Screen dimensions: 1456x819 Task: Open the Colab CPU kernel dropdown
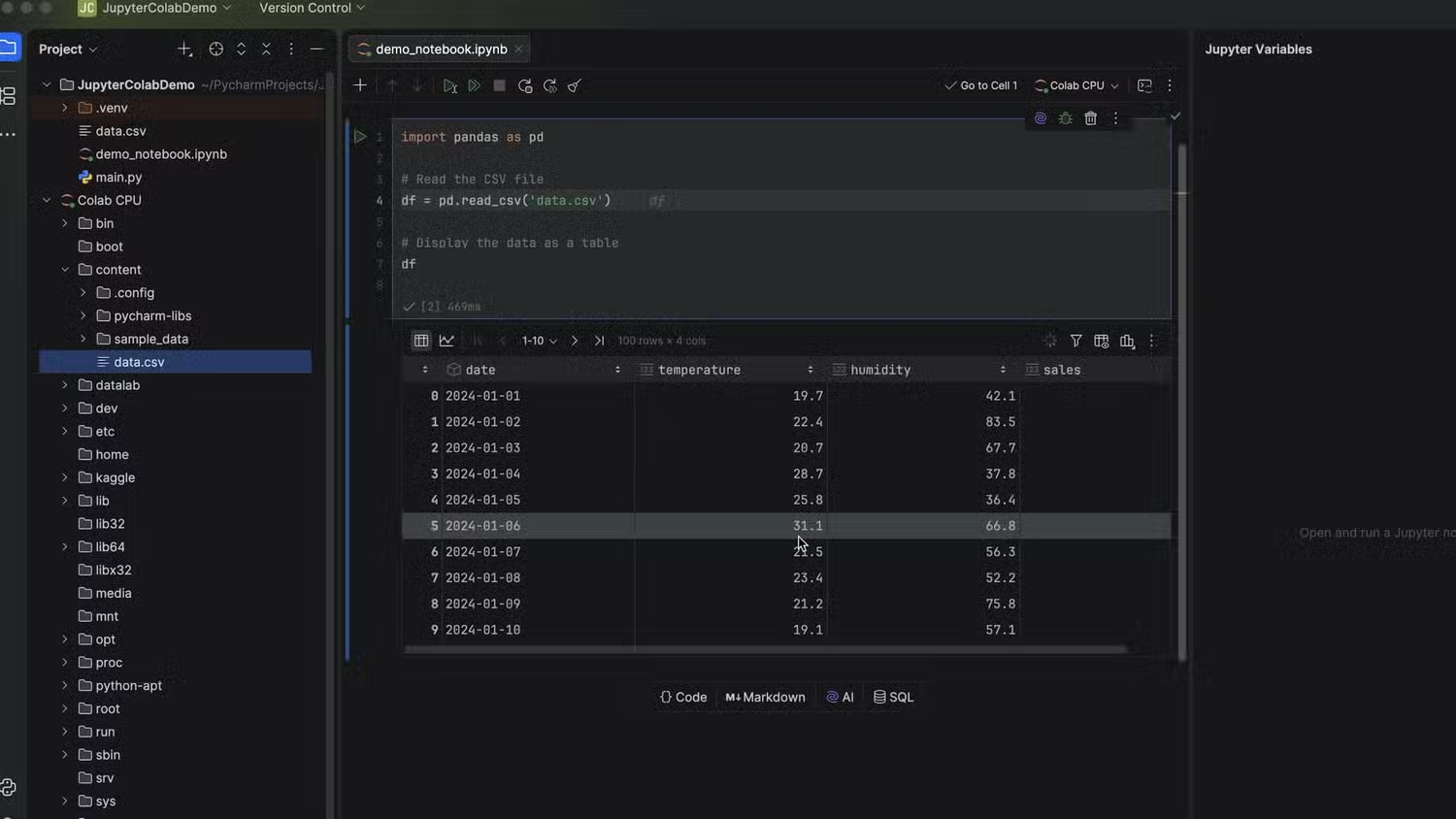pos(1074,85)
